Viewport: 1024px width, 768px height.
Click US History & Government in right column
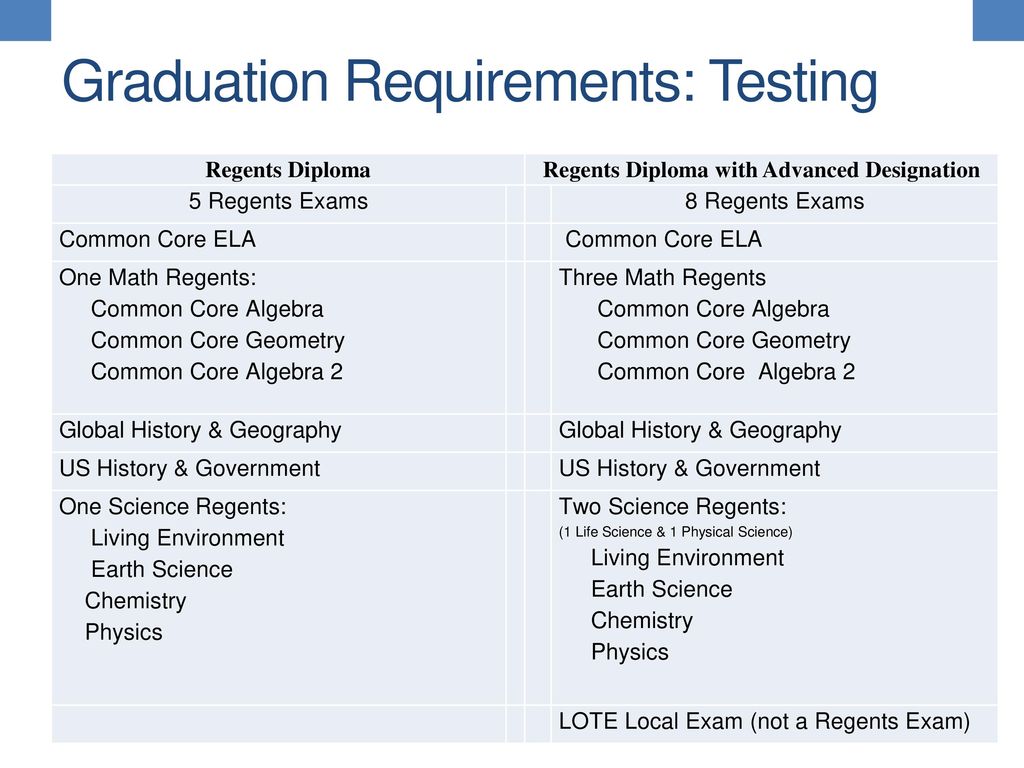point(689,468)
